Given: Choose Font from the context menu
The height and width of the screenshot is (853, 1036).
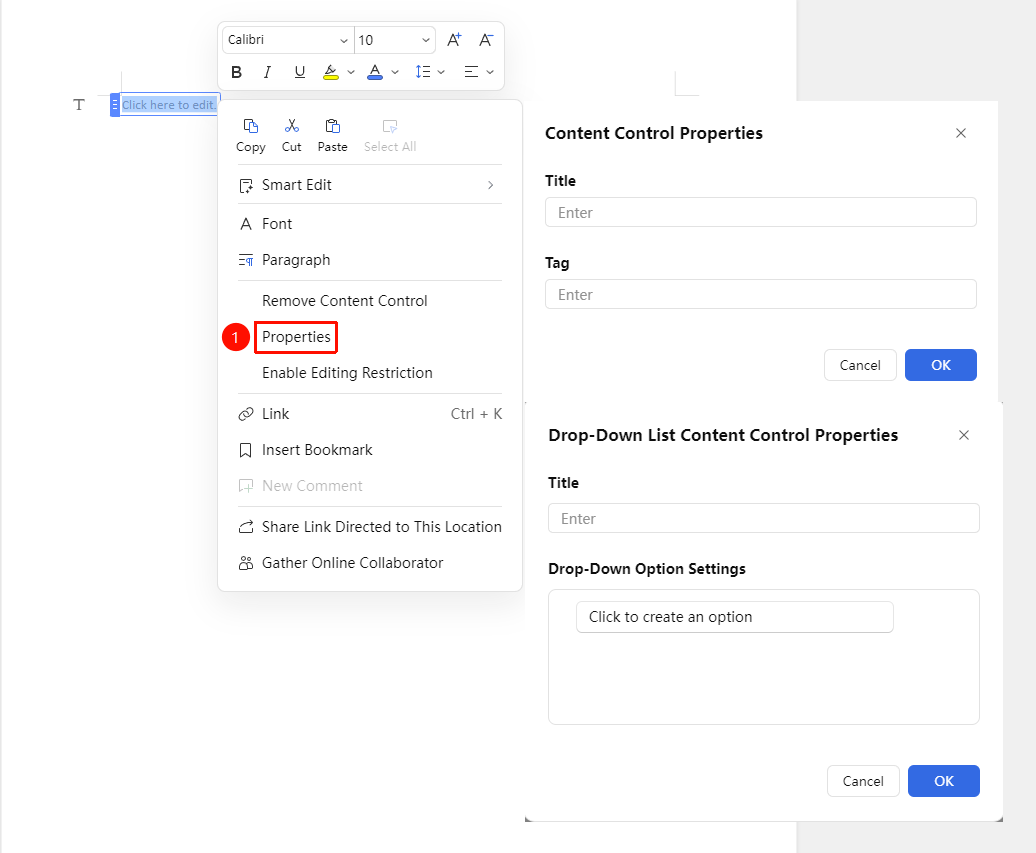Looking at the screenshot, I should [369, 224].
